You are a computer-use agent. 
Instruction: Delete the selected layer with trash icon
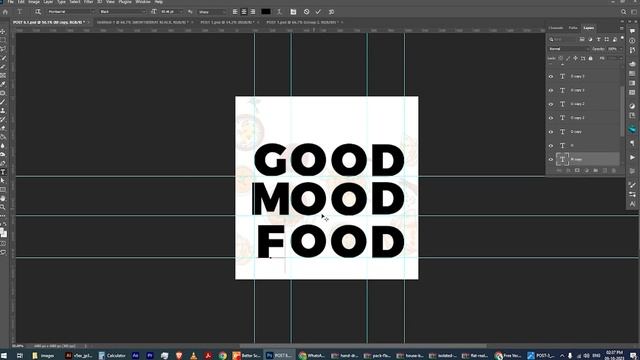(614, 170)
